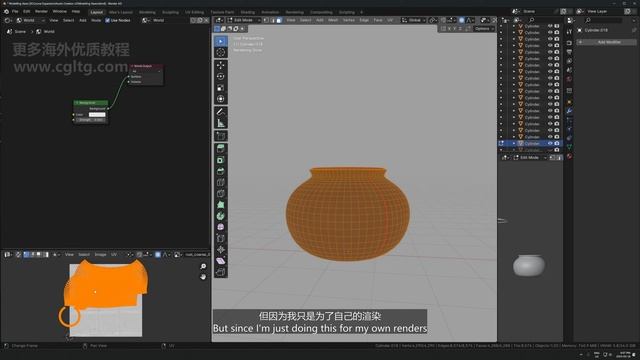The height and width of the screenshot is (360, 640).
Task: Open the Object Data green triangle tab
Action: pos(569,147)
